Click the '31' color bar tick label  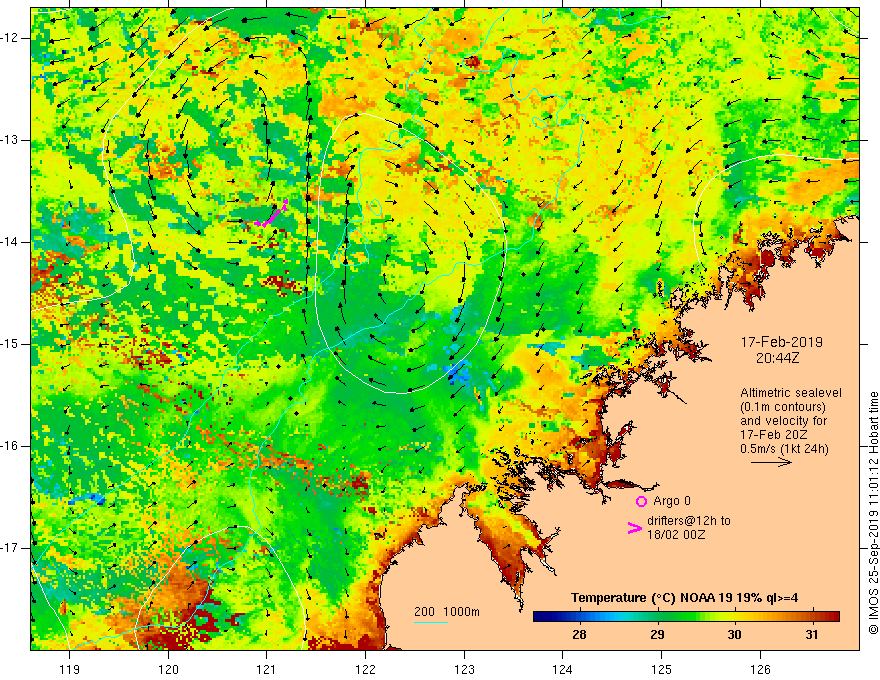click(x=812, y=635)
